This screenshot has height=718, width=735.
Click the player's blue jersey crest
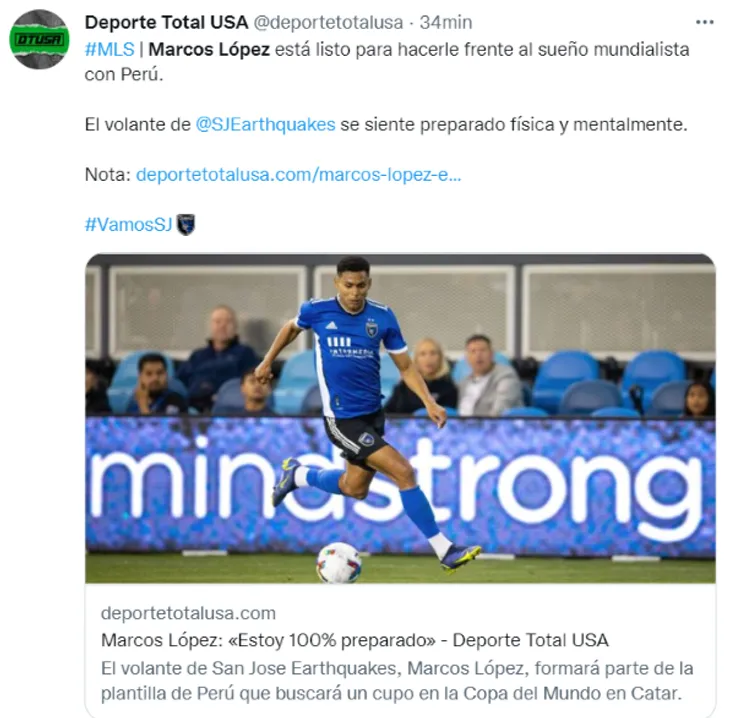click(371, 328)
